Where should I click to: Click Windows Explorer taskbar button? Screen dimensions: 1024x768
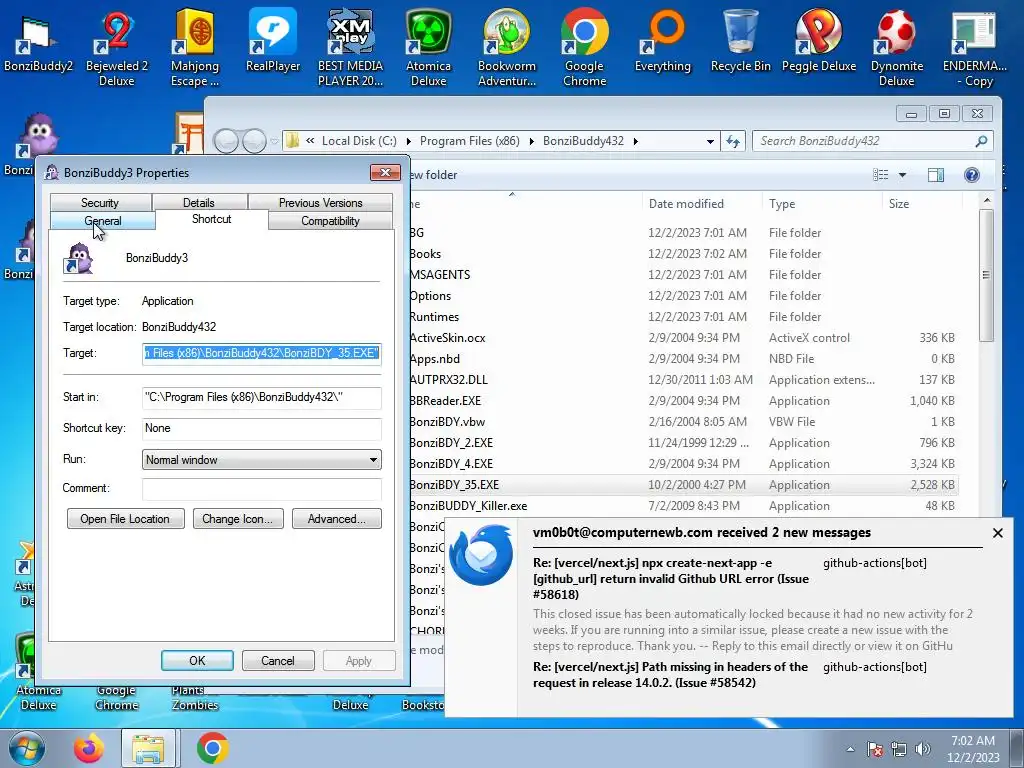(148, 748)
